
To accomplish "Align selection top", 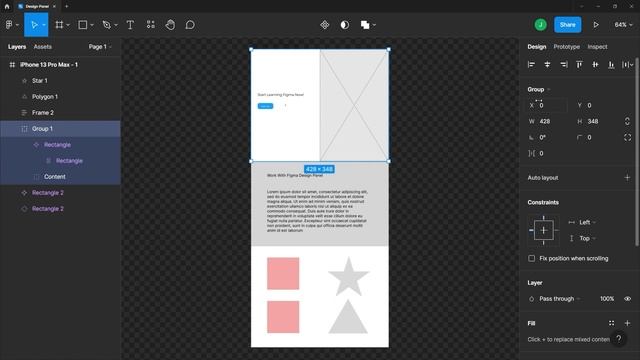I will pyautogui.click(x=579, y=64).
